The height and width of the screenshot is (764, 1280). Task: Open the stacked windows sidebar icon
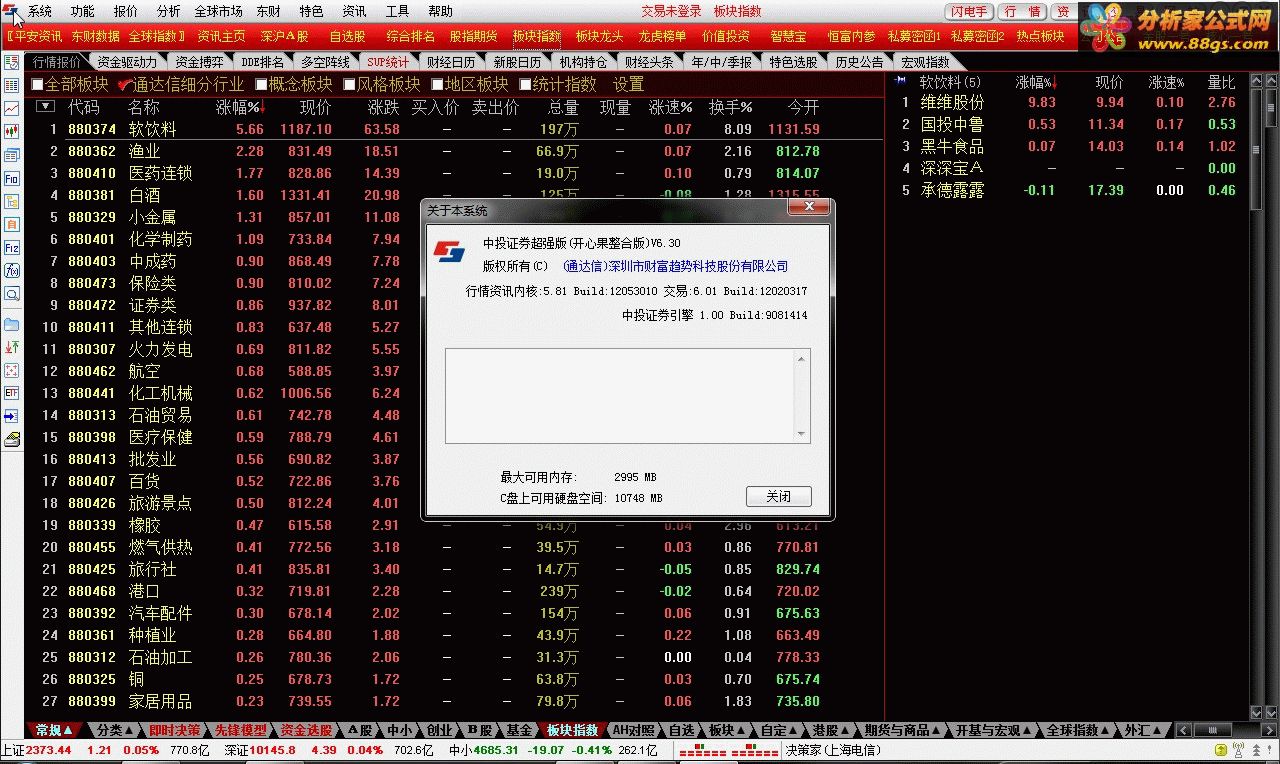(12, 156)
